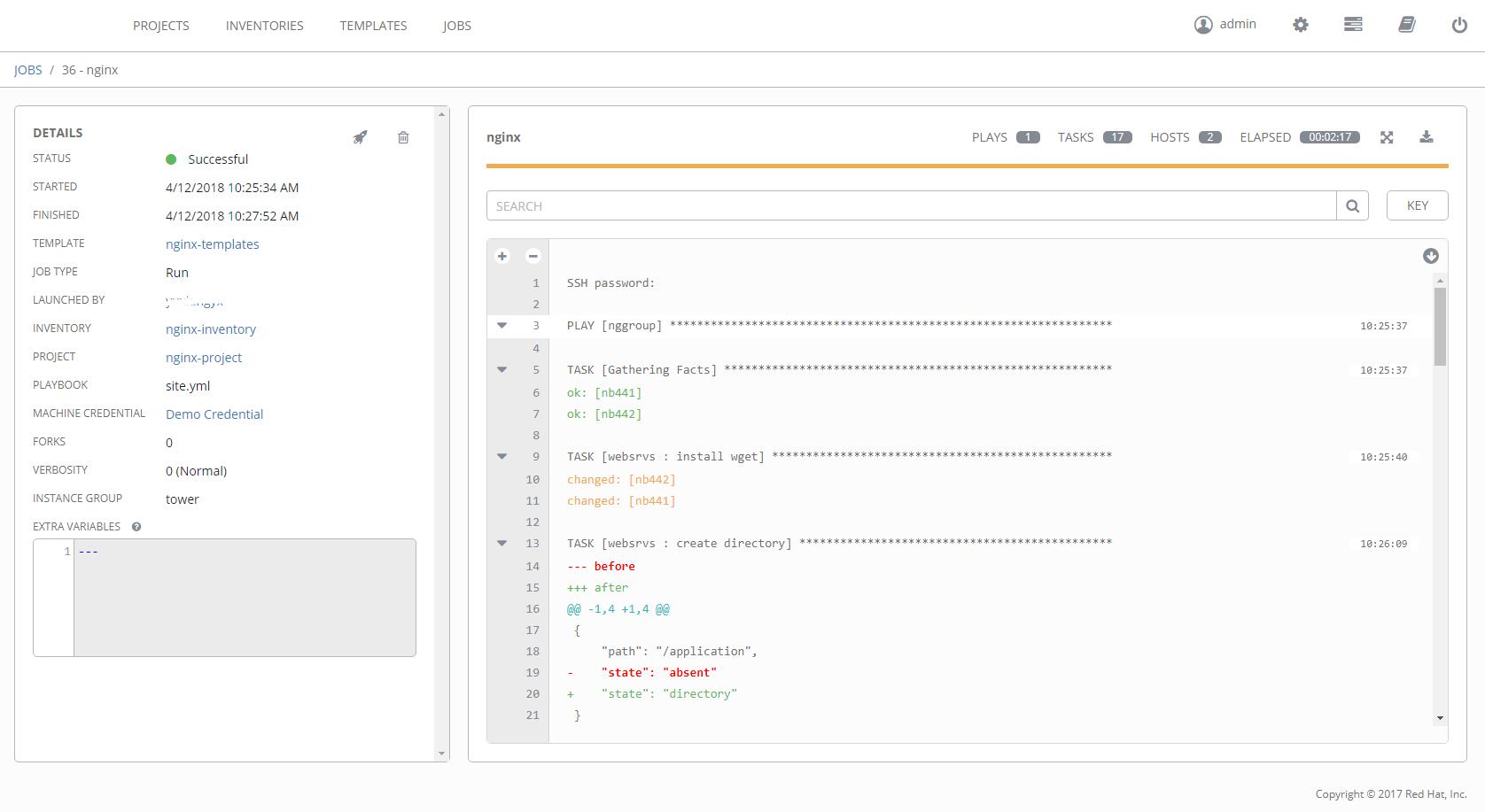
Task: Click the Extra Variables help question icon
Action: click(136, 527)
